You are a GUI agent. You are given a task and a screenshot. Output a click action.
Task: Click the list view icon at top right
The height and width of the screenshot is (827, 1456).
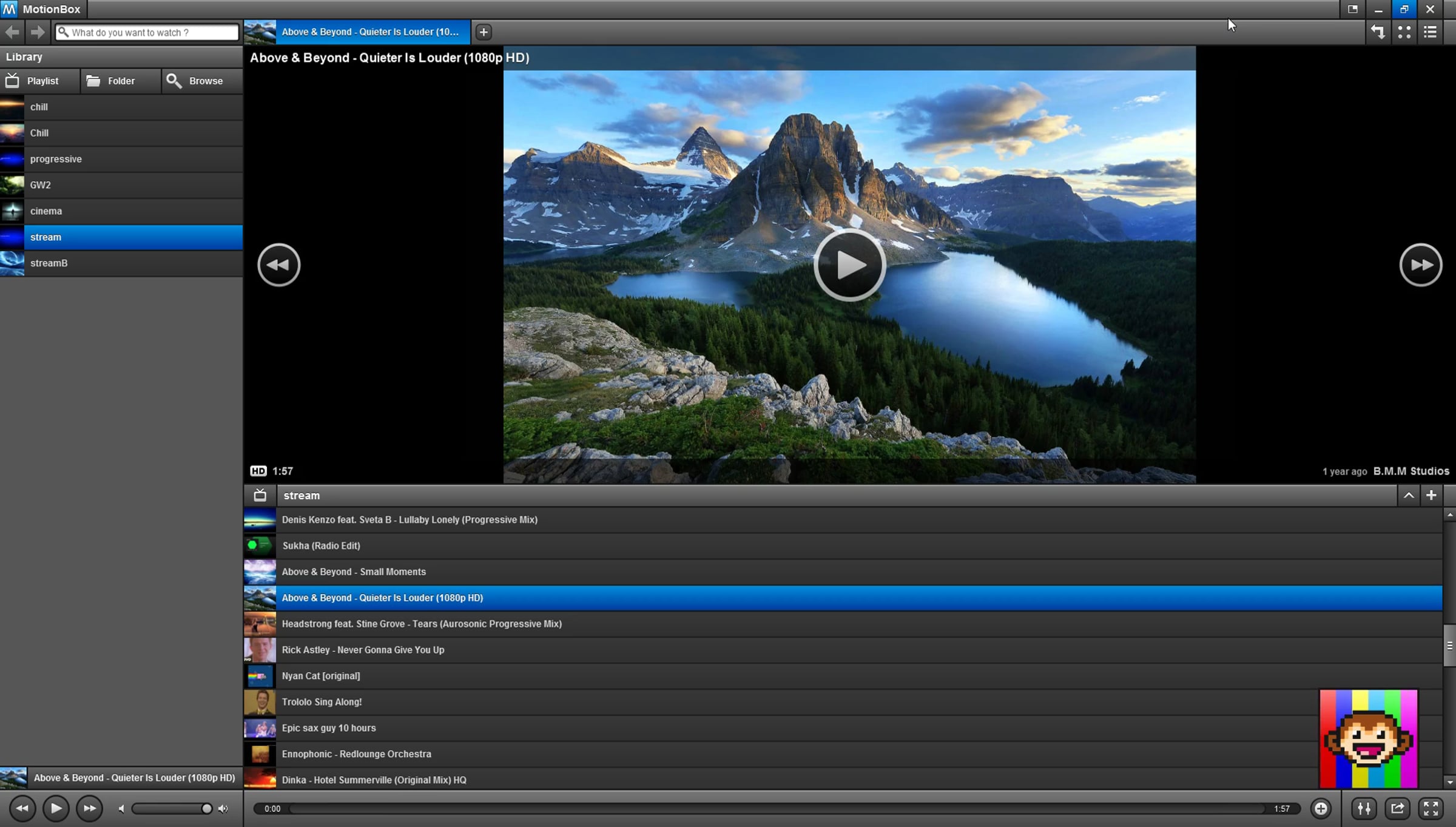click(1431, 32)
